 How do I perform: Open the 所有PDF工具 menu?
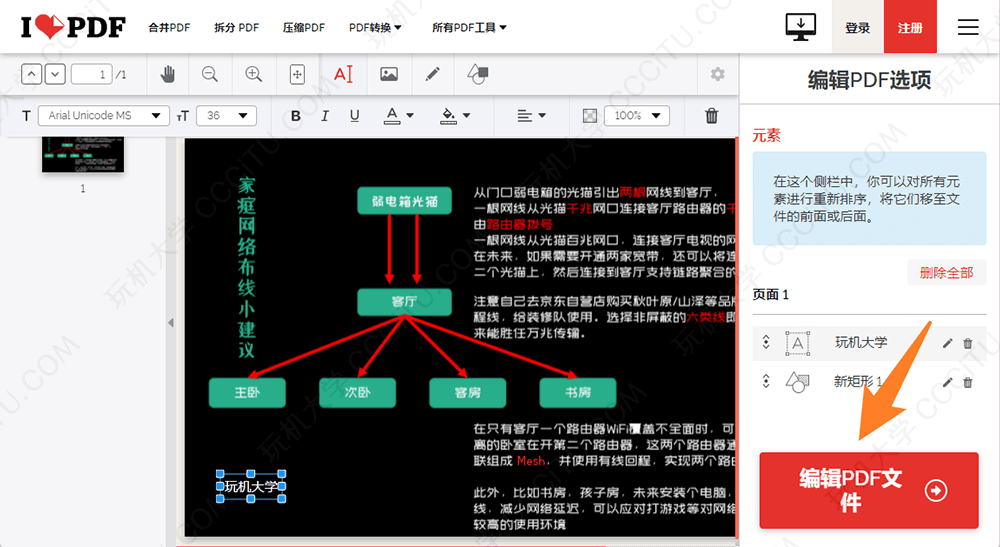tap(469, 27)
